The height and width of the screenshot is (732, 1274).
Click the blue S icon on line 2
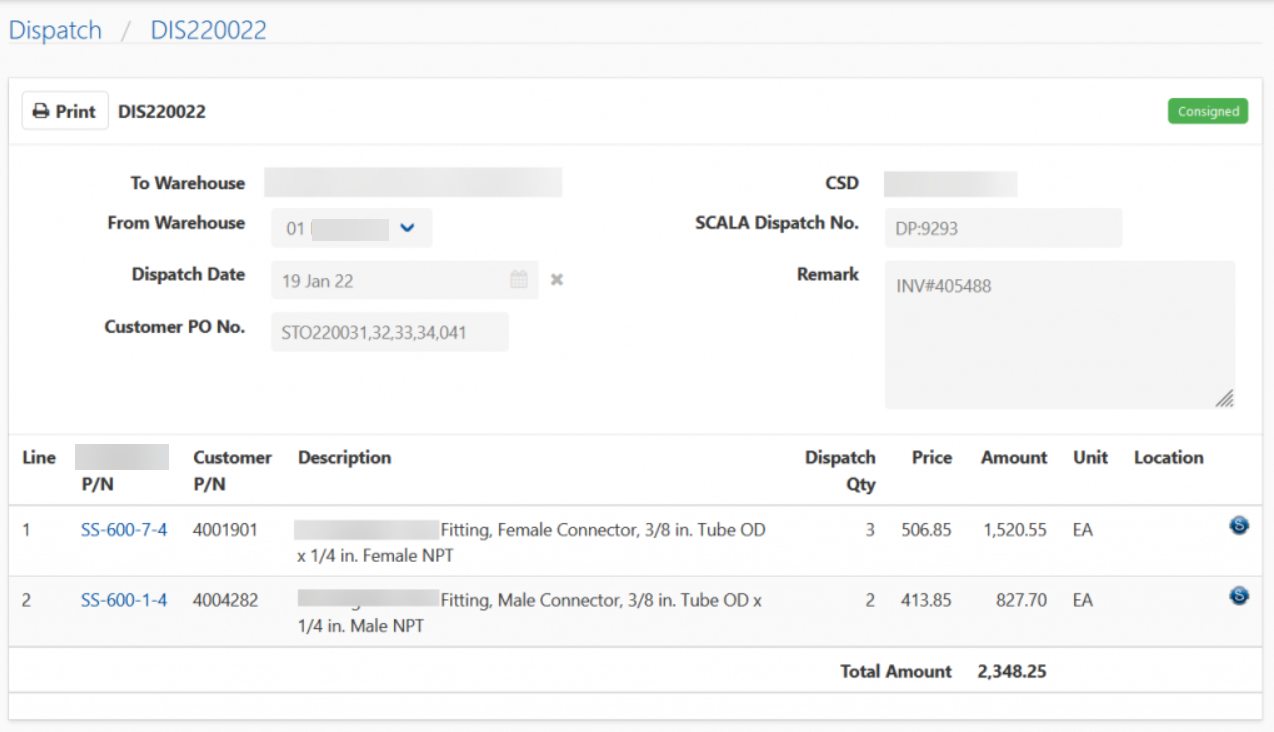point(1239,596)
